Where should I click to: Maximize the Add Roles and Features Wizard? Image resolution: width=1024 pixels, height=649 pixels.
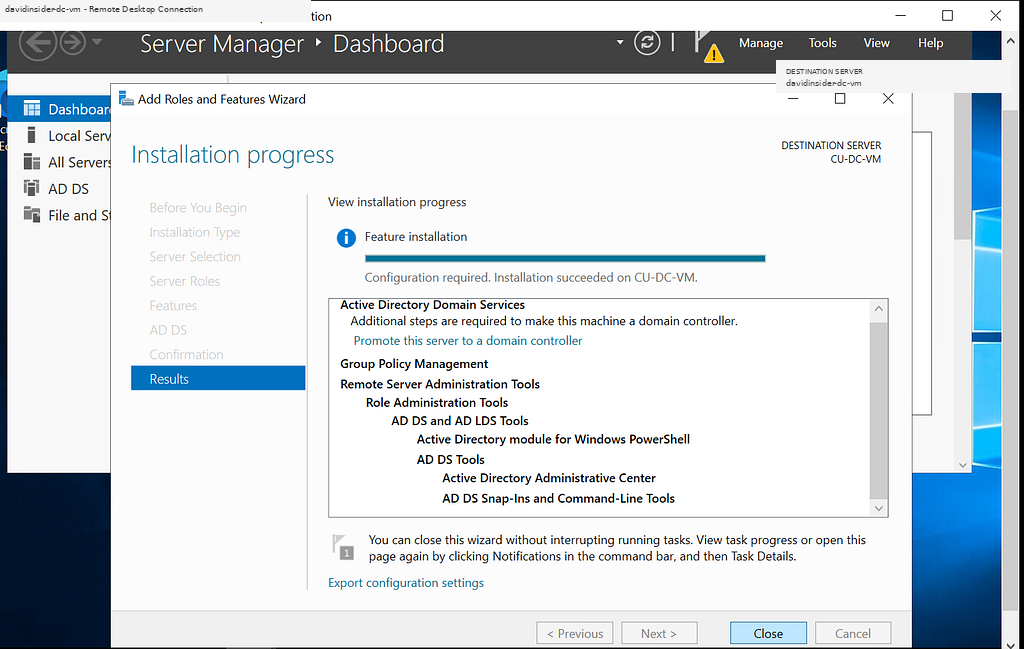click(840, 99)
